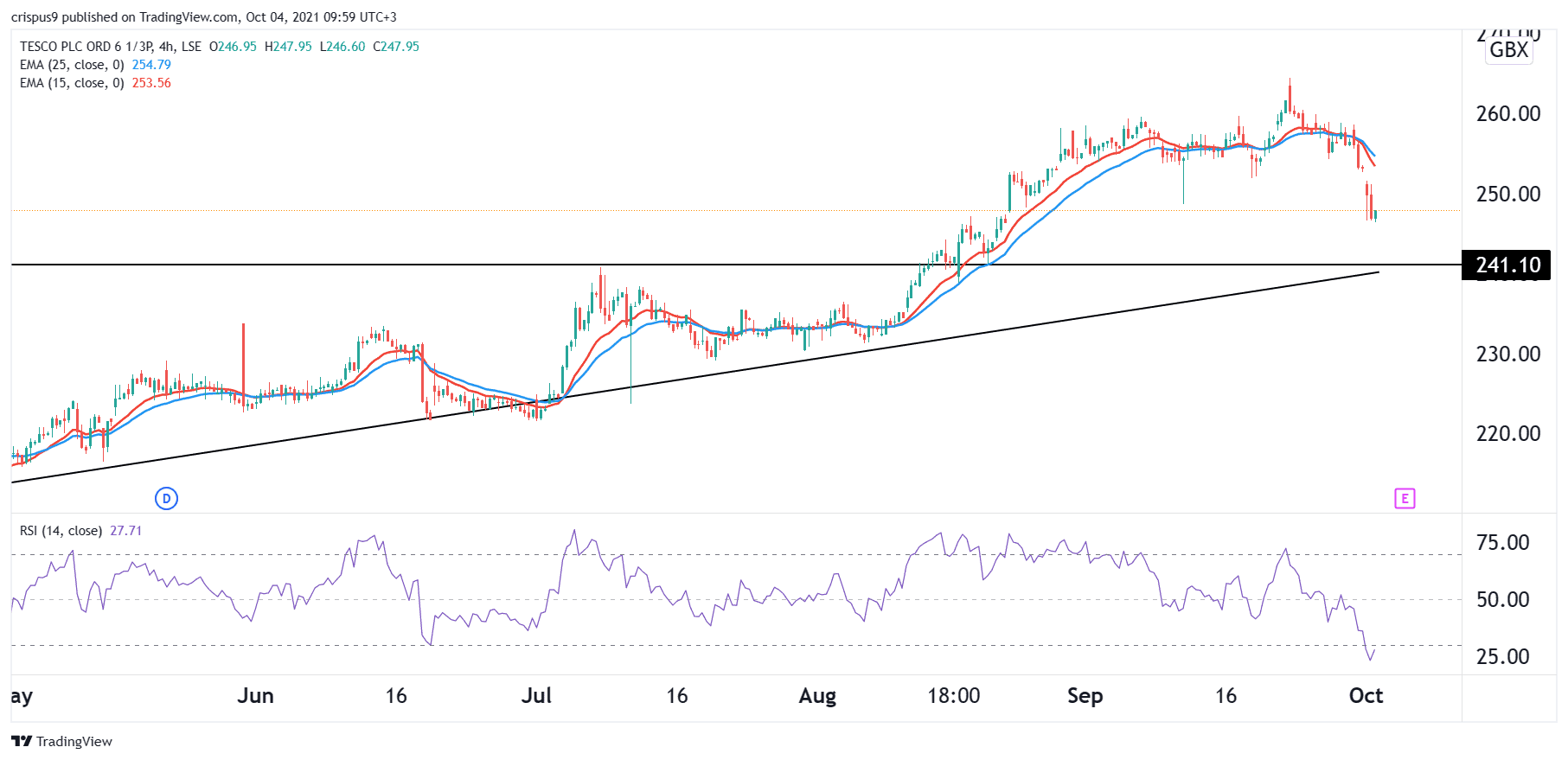Click the 18:00 label on time axis
This screenshot has height=760, width=1568.
953,696
